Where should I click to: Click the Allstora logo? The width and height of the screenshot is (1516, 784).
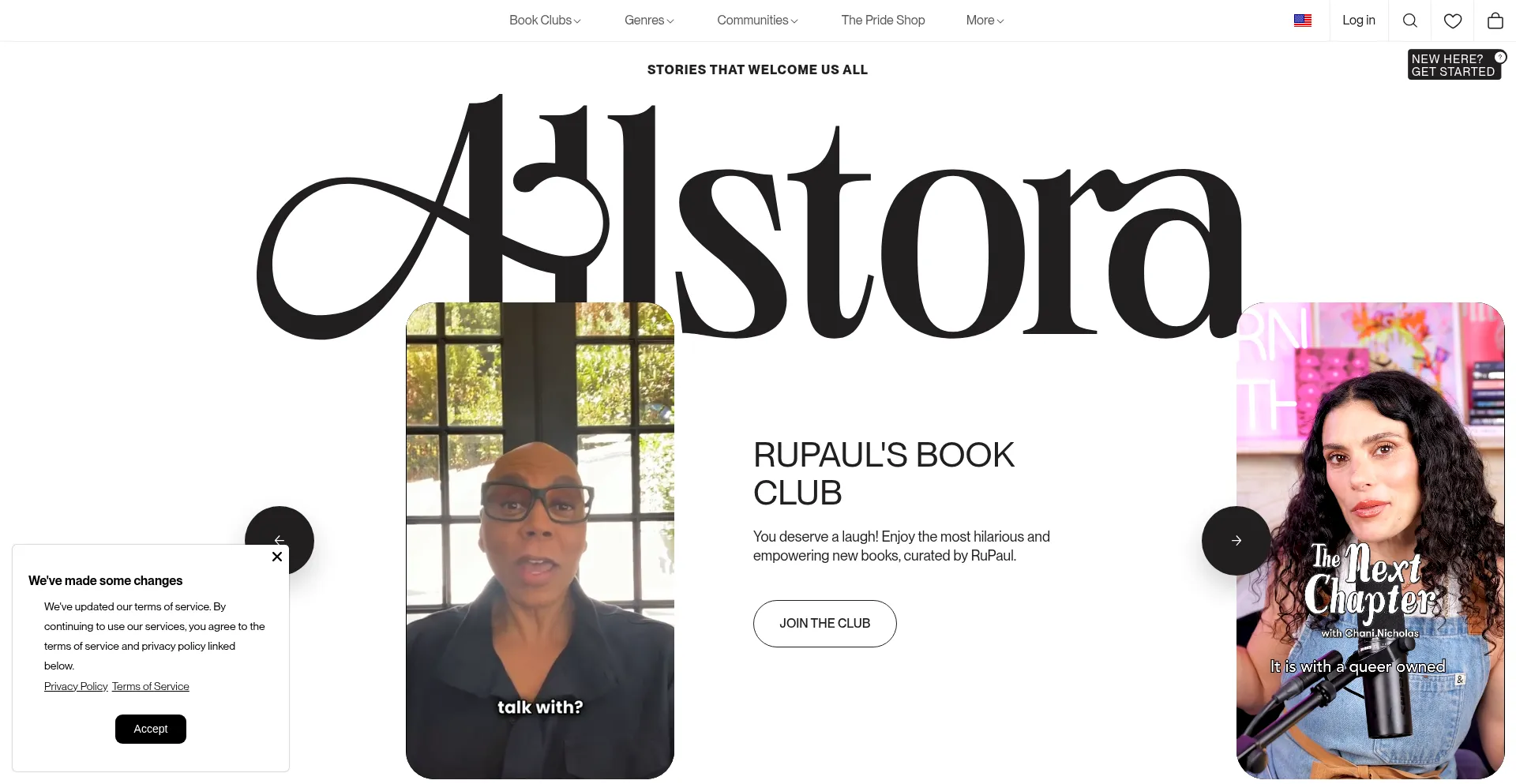click(x=749, y=217)
